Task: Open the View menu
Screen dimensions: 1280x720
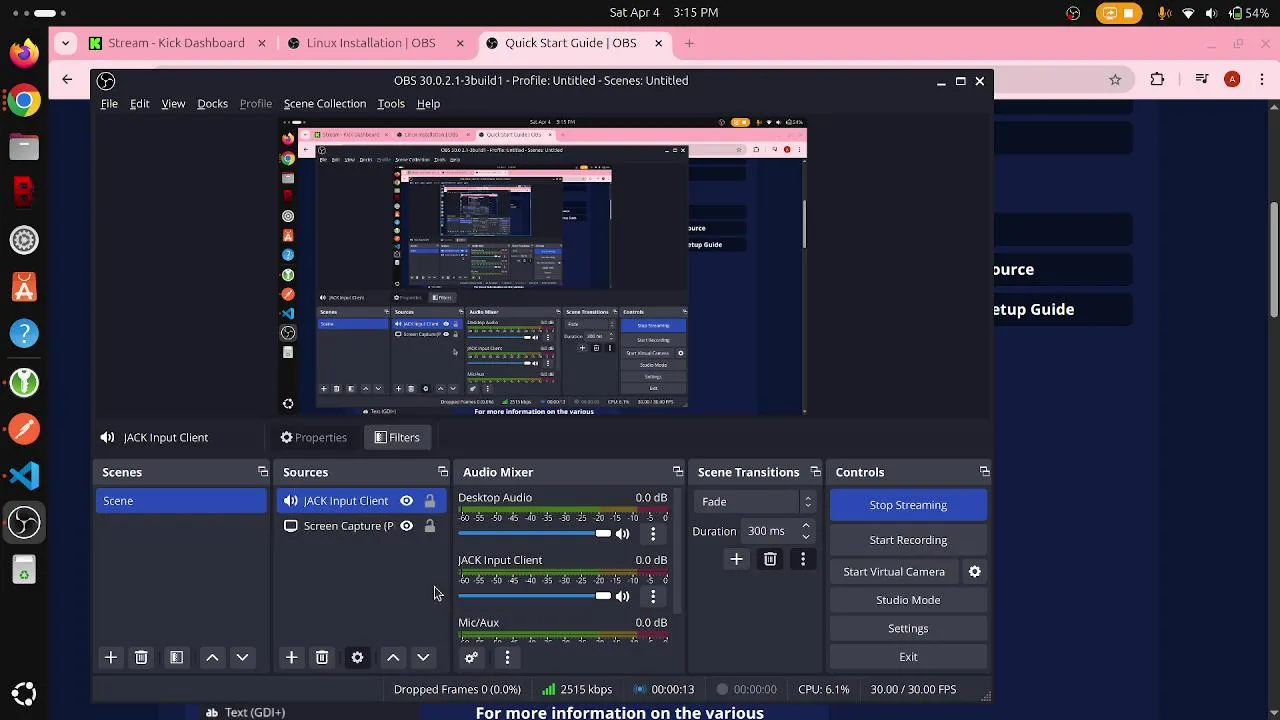Action: (x=173, y=104)
